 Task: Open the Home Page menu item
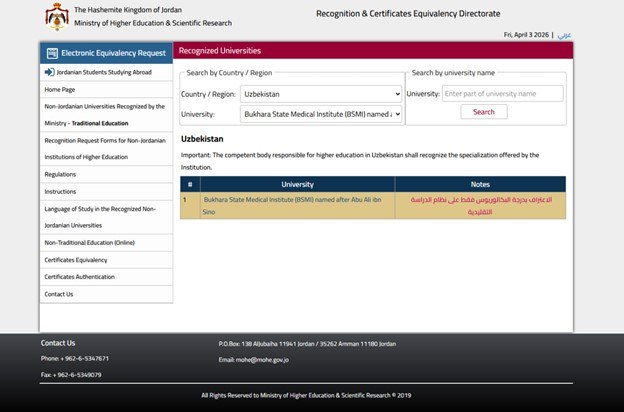60,89
